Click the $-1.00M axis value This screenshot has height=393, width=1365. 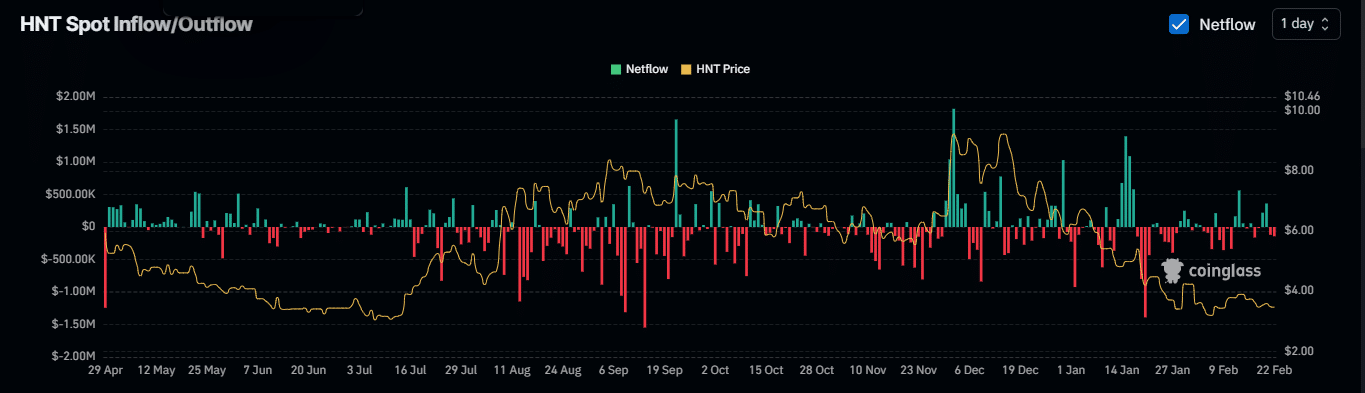(x=75, y=291)
